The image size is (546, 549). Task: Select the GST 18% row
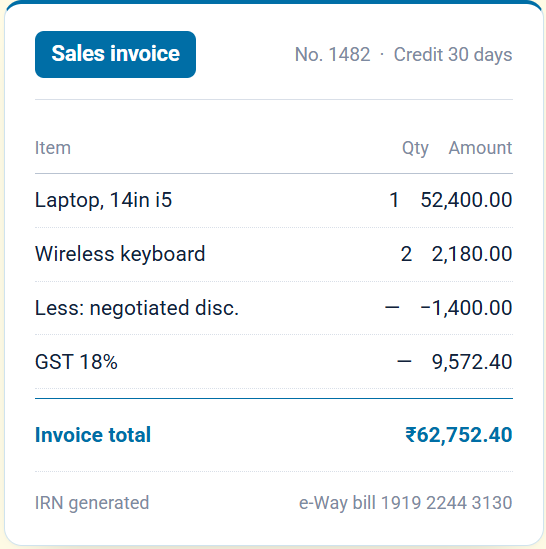[274, 362]
